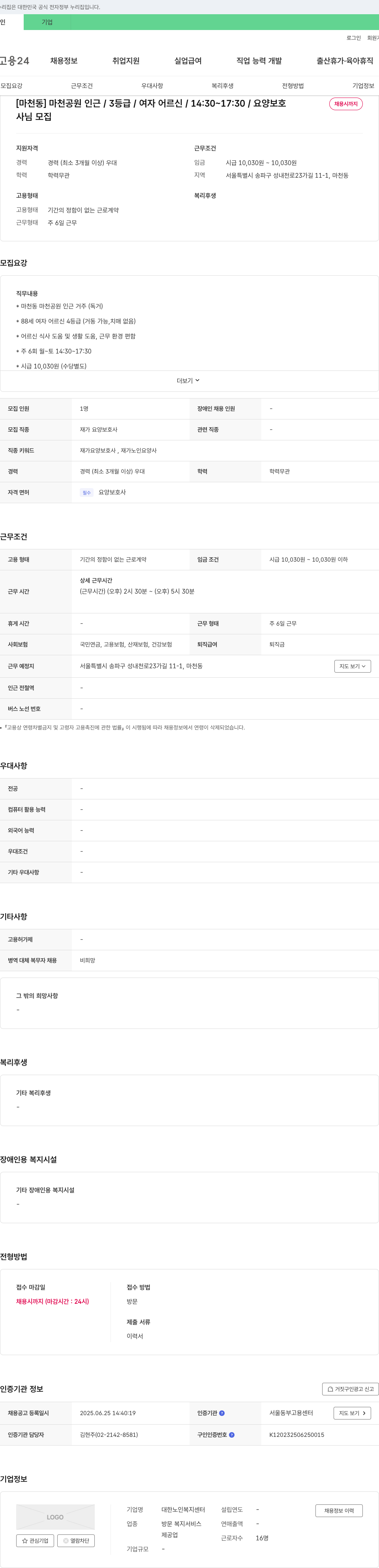Screen dimensions: 379x1568
Task: Open the 기업 tab at top
Action: click(x=47, y=23)
